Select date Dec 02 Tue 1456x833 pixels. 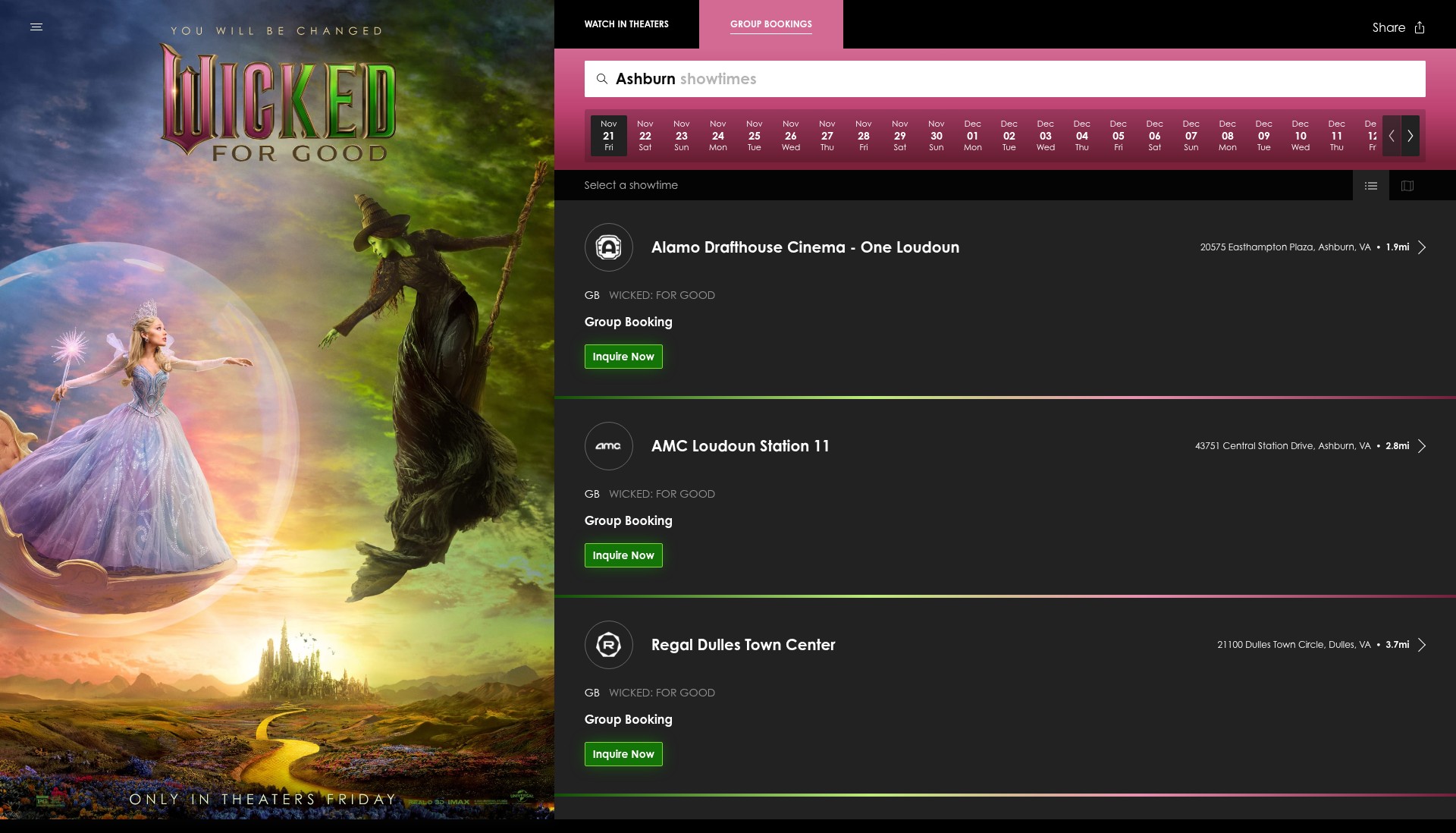click(x=1009, y=136)
